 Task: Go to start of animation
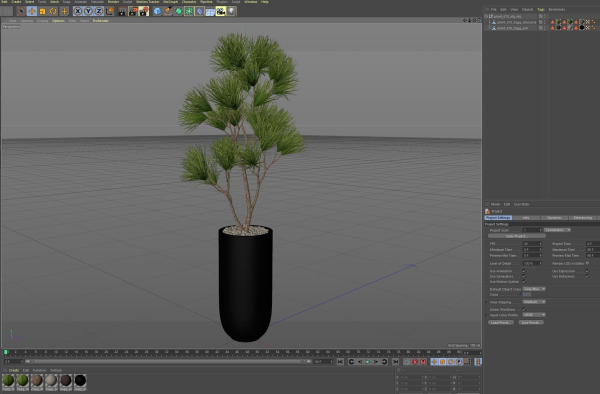(x=340, y=362)
